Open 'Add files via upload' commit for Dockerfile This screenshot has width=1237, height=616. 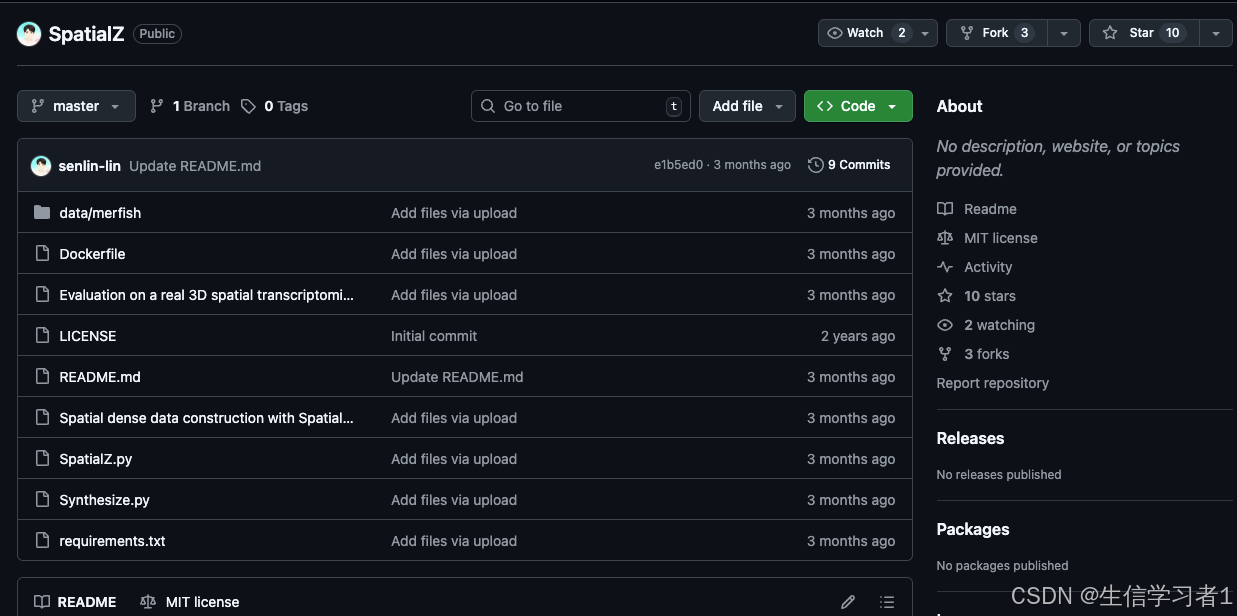click(x=454, y=254)
